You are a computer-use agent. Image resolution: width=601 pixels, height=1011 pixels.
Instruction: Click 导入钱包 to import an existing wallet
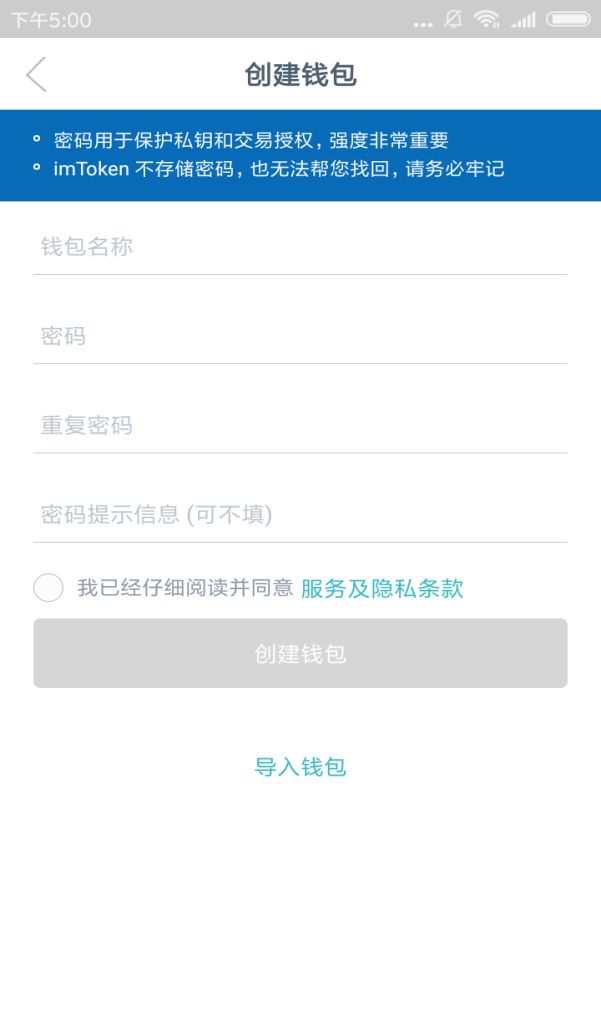(300, 765)
